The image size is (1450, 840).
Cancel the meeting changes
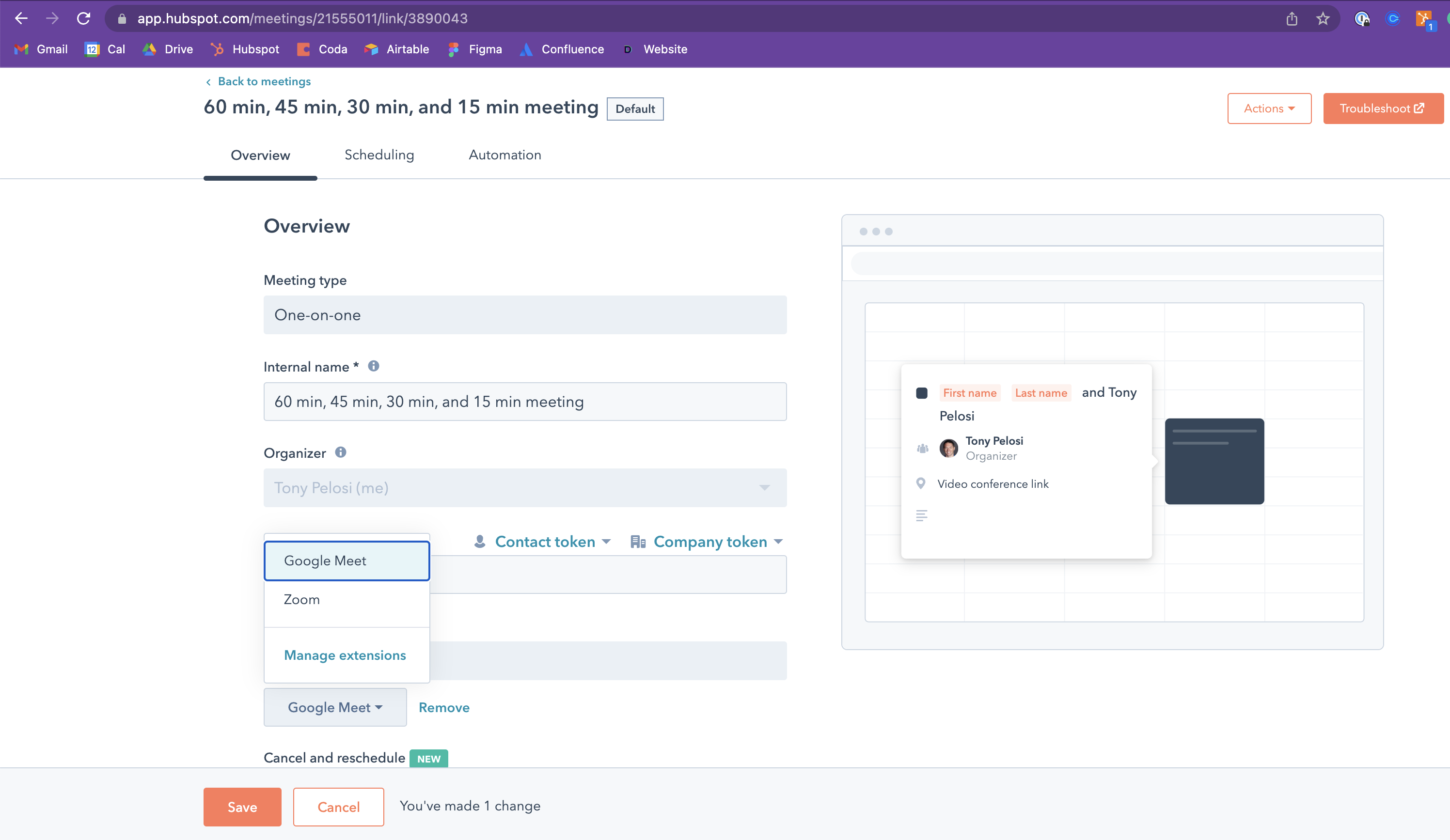[338, 807]
